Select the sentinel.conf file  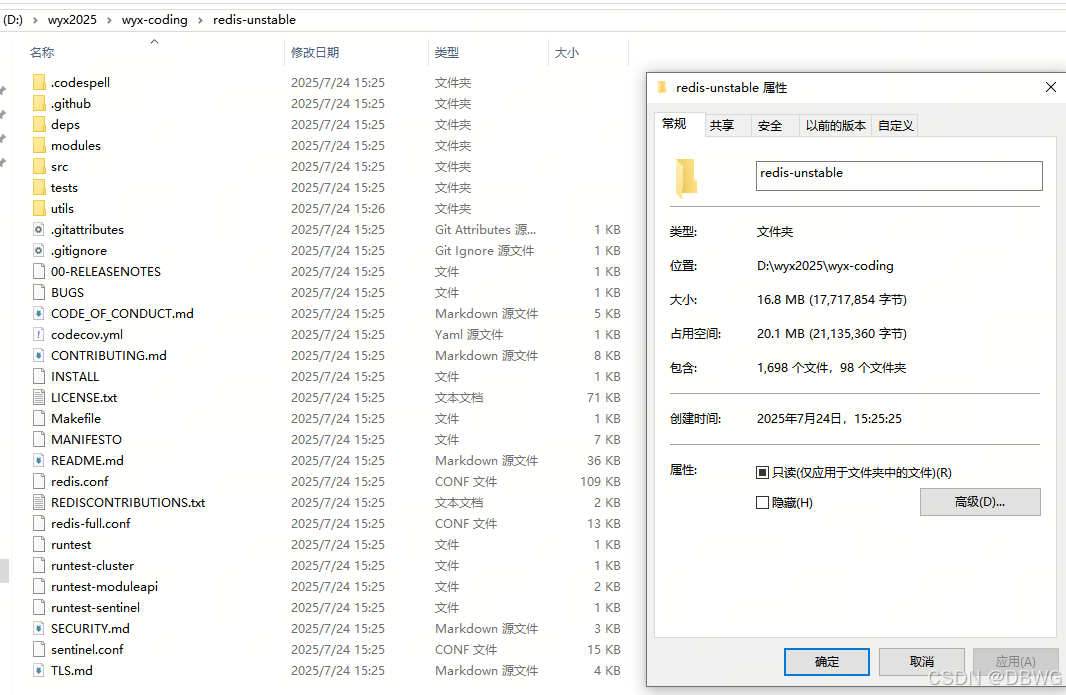[x=87, y=649]
